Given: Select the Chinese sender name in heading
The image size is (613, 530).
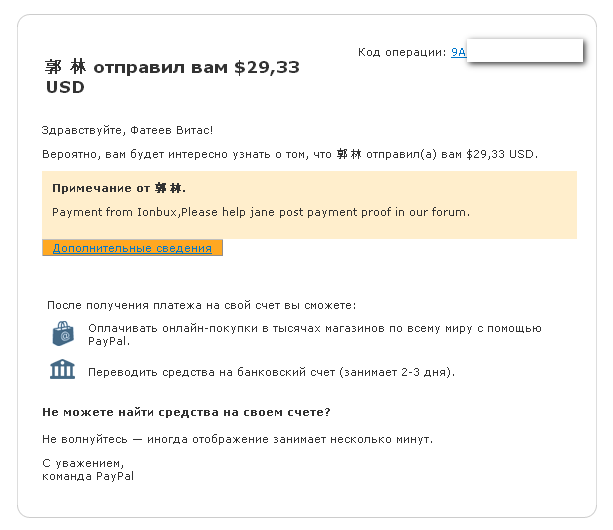Looking at the screenshot, I should (x=65, y=67).
